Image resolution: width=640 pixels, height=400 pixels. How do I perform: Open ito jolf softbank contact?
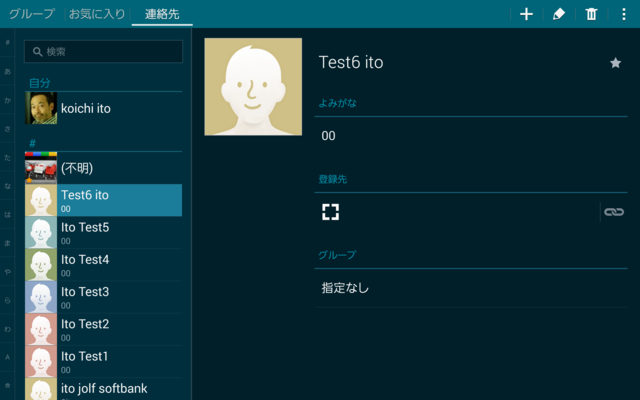103,389
